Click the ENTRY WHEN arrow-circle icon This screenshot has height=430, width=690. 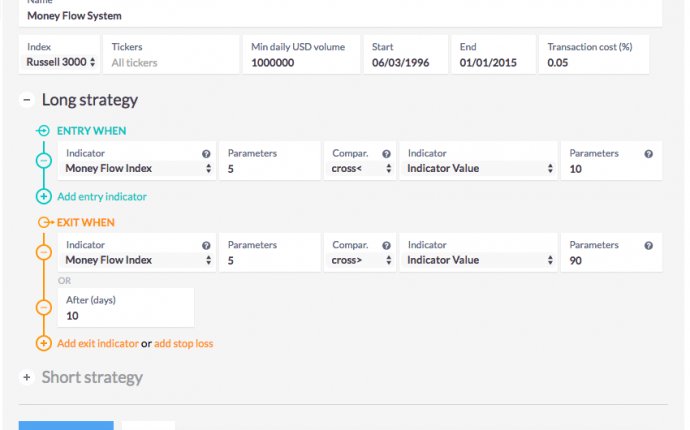pyautogui.click(x=43, y=131)
